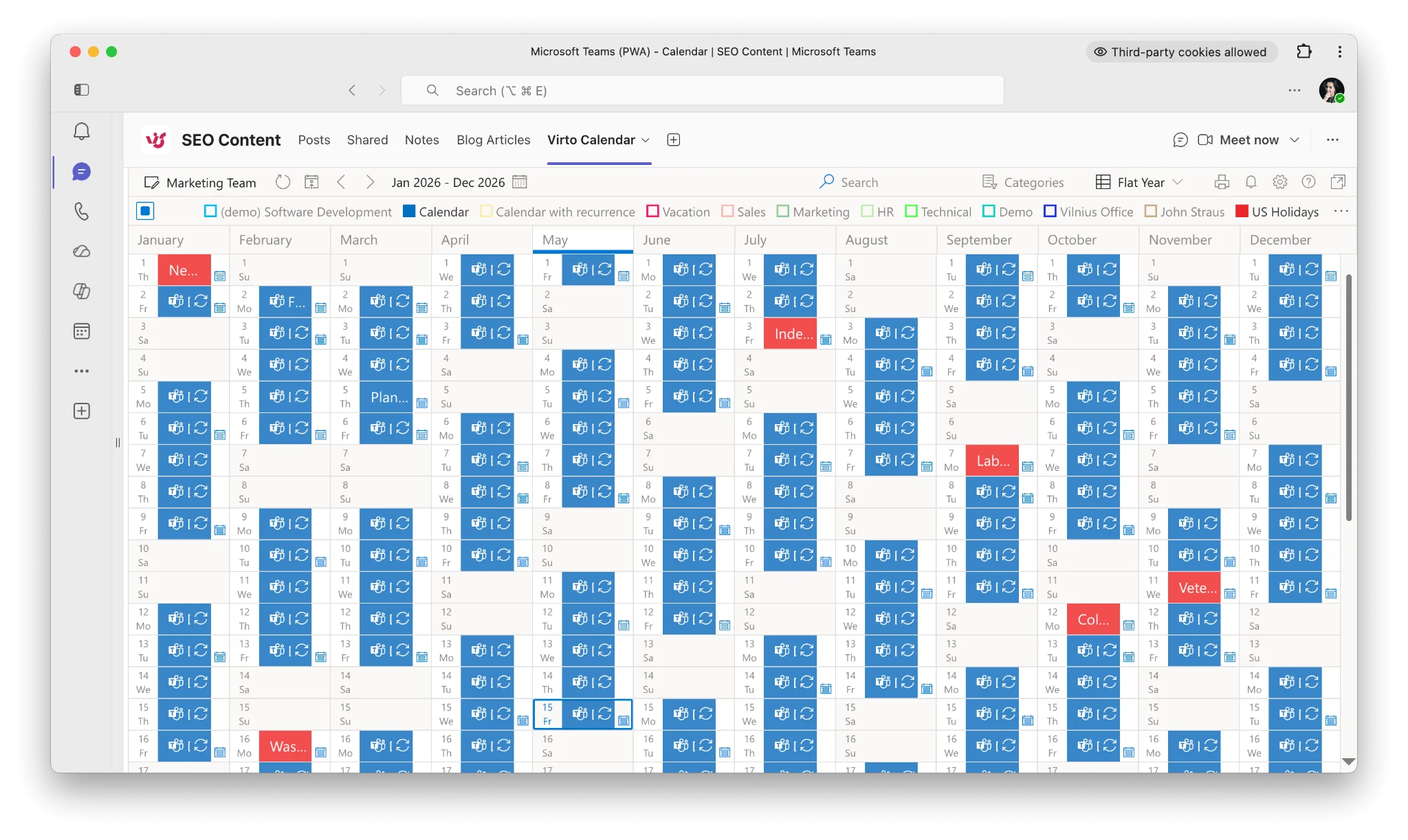Toggle the select-all calendars checkbox

(145, 211)
